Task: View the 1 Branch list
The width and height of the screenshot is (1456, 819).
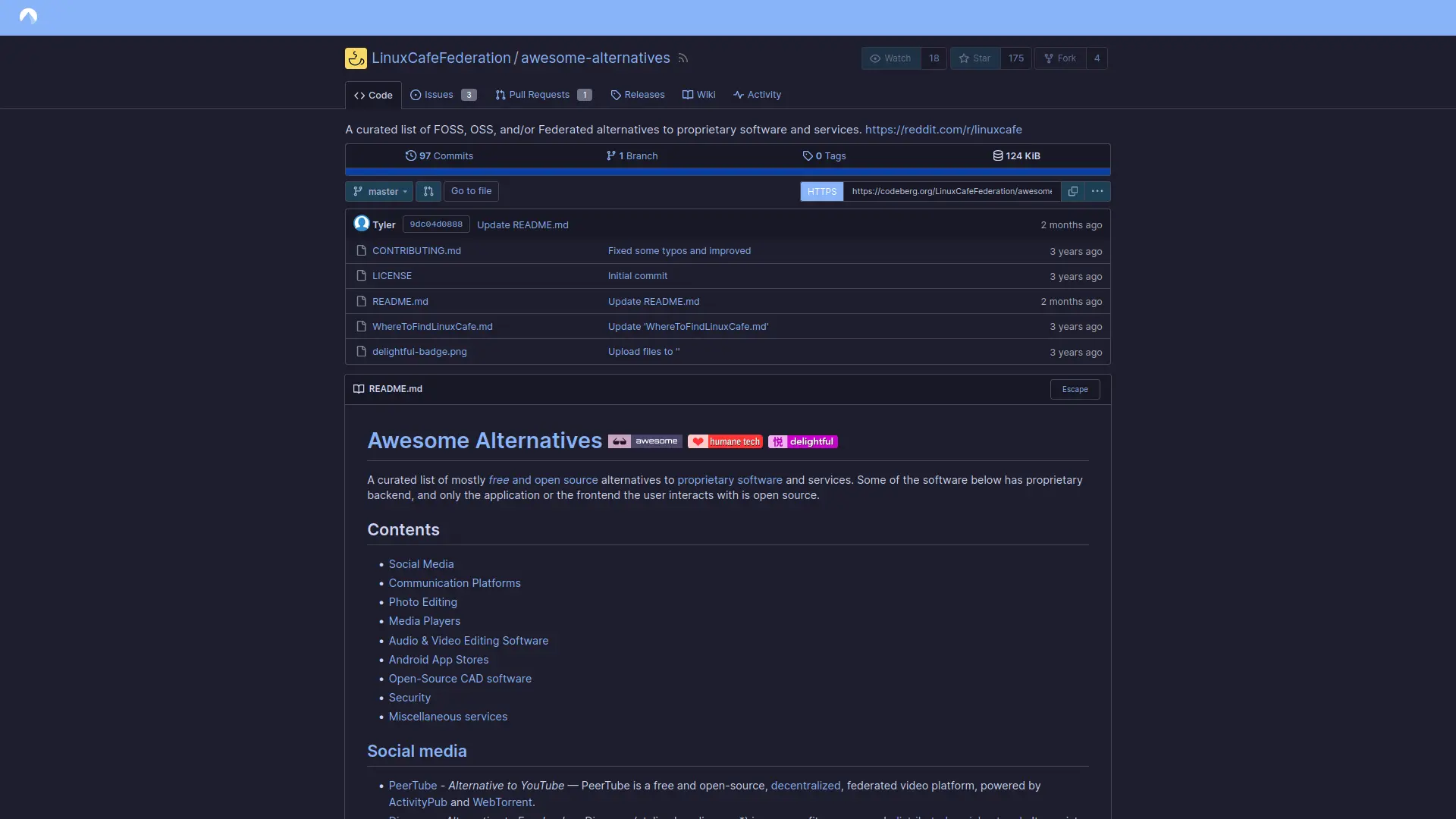Action: click(632, 155)
